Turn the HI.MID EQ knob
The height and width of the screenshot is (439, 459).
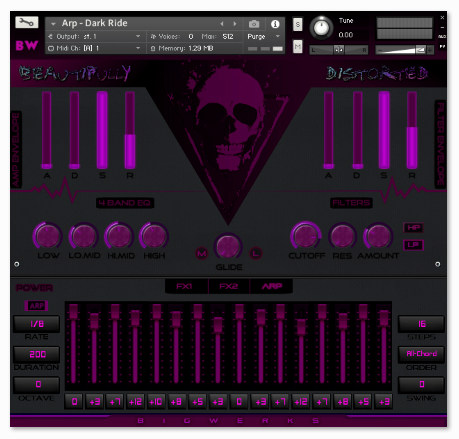[119, 236]
